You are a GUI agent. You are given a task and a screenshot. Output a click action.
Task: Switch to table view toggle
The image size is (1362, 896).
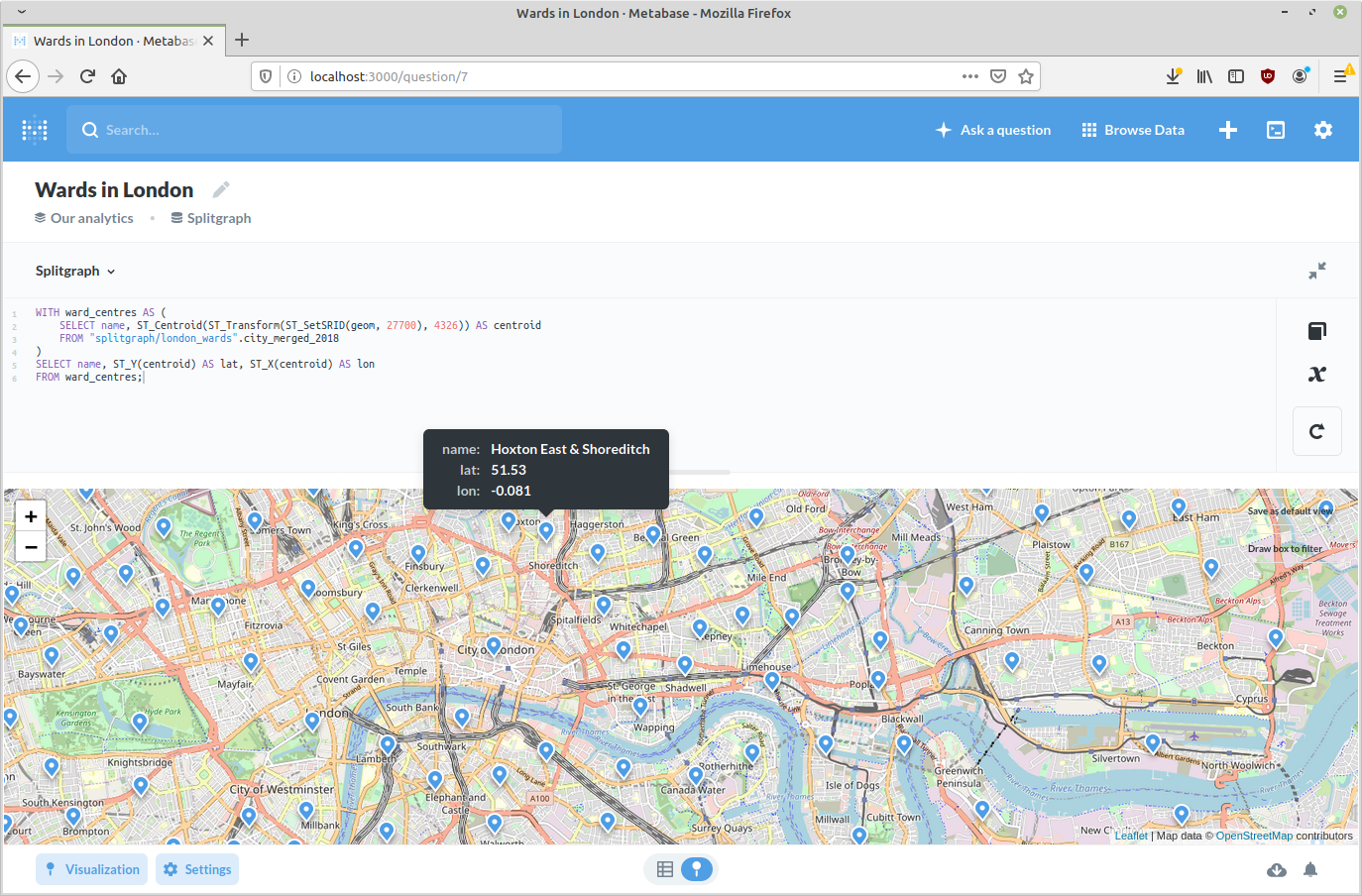pos(665,869)
